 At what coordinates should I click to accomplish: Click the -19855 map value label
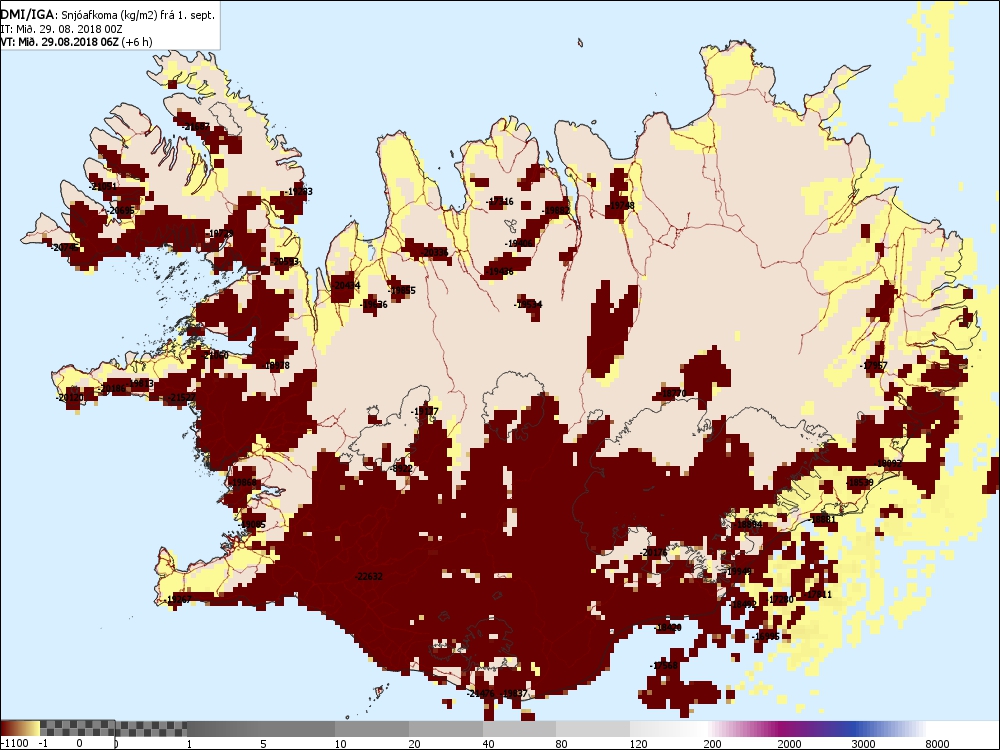pos(402,291)
